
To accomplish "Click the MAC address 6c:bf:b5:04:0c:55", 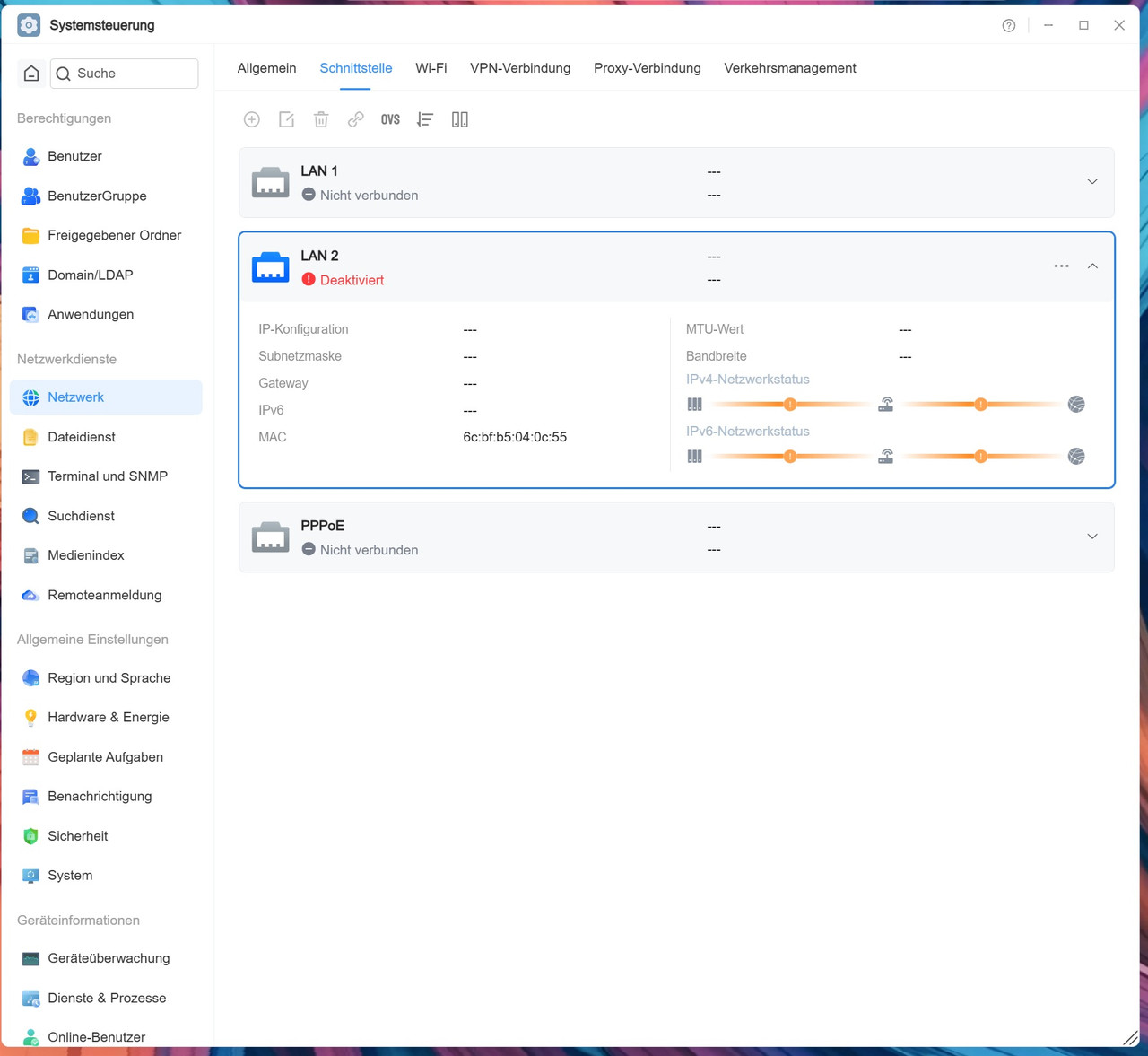I will pyautogui.click(x=515, y=437).
